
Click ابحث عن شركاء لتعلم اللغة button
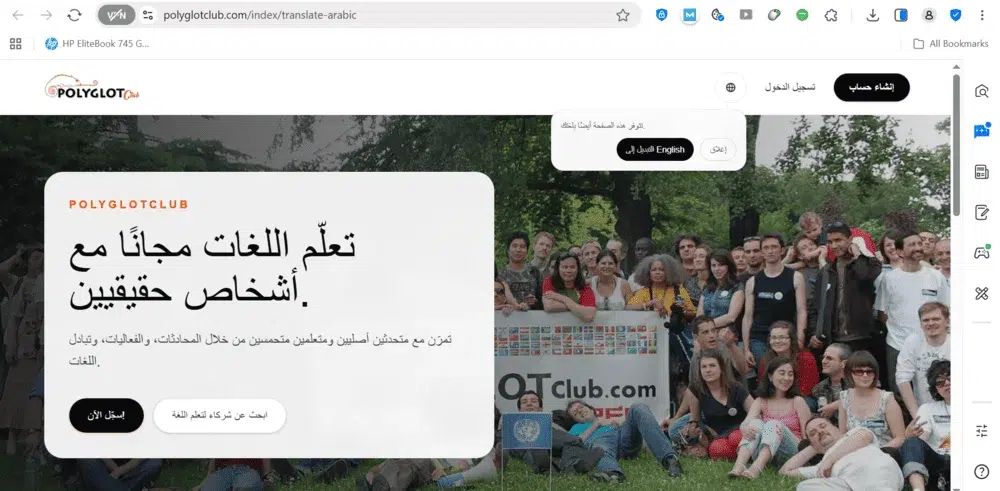pyautogui.click(x=219, y=416)
